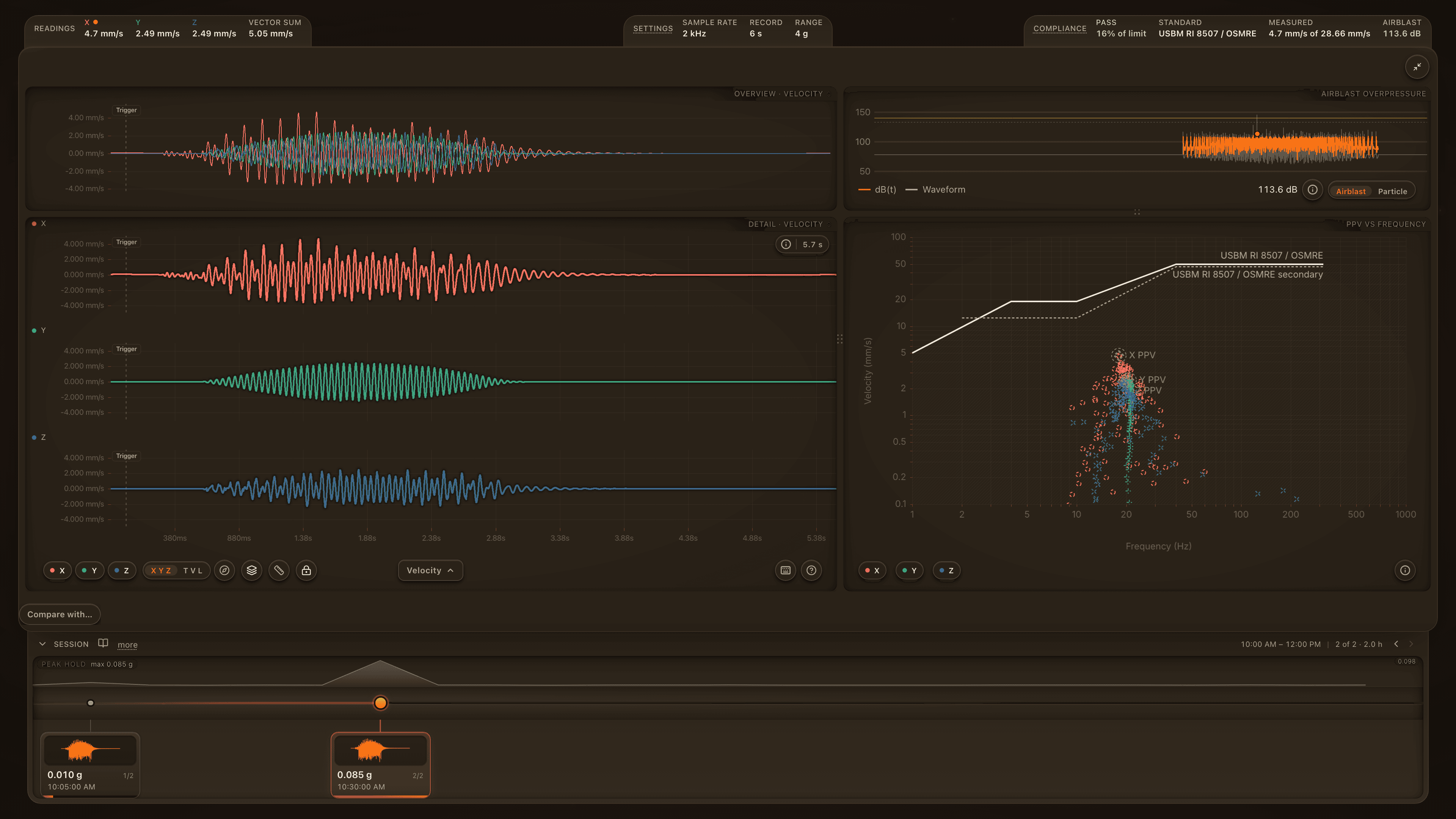Toggle Z channel in detail velocity toolbar
The image size is (1456, 819).
[x=121, y=570]
